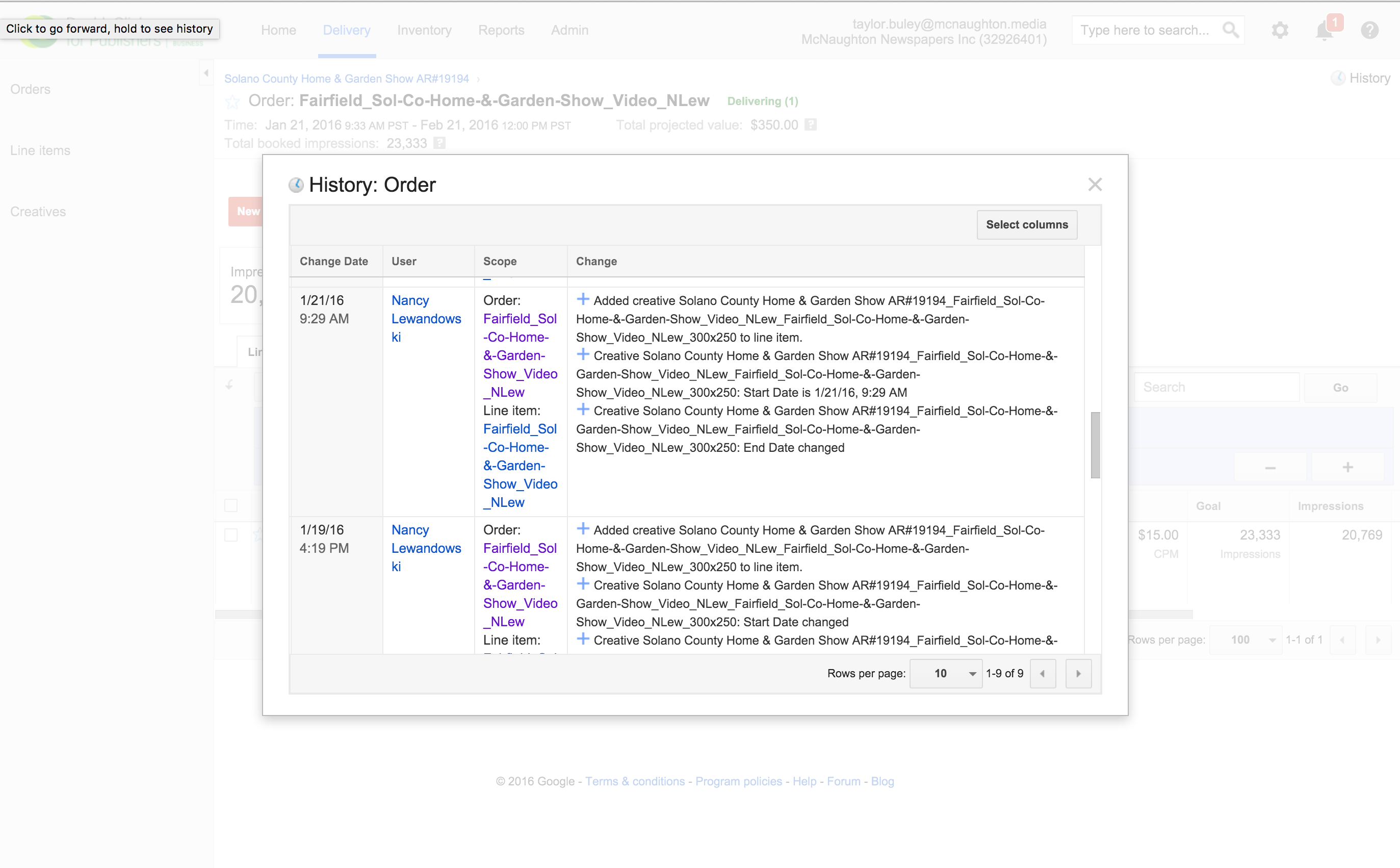1400x868 pixels.
Task: Click the Select columns button
Action: coord(1026,224)
